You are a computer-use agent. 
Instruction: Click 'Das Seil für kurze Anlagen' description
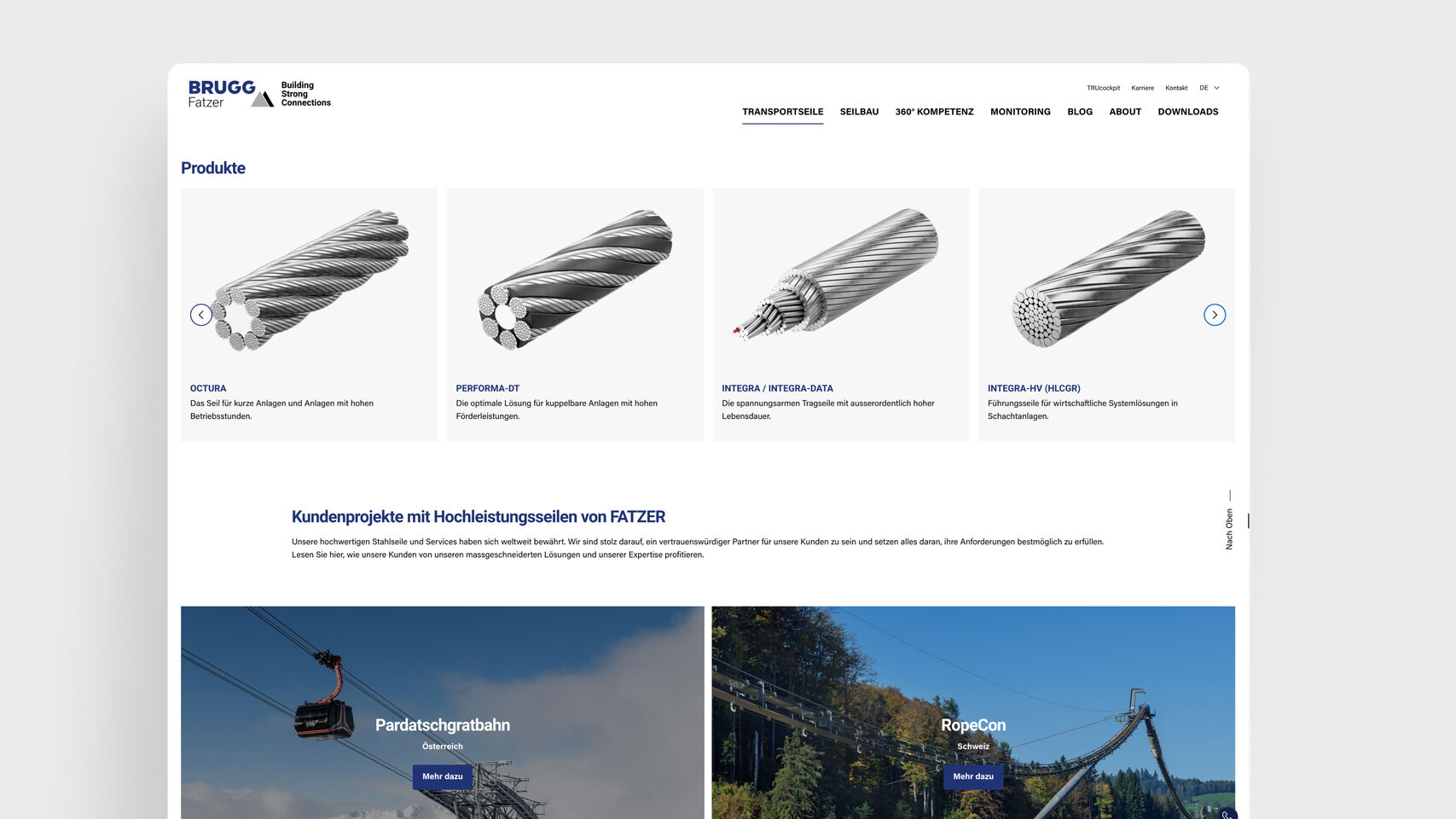coord(281,409)
